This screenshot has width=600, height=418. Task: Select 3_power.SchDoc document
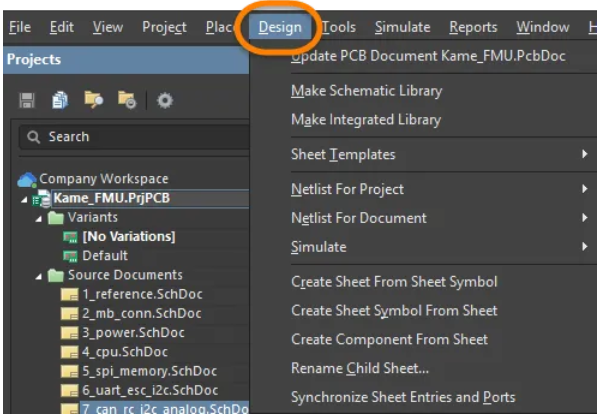(133, 333)
